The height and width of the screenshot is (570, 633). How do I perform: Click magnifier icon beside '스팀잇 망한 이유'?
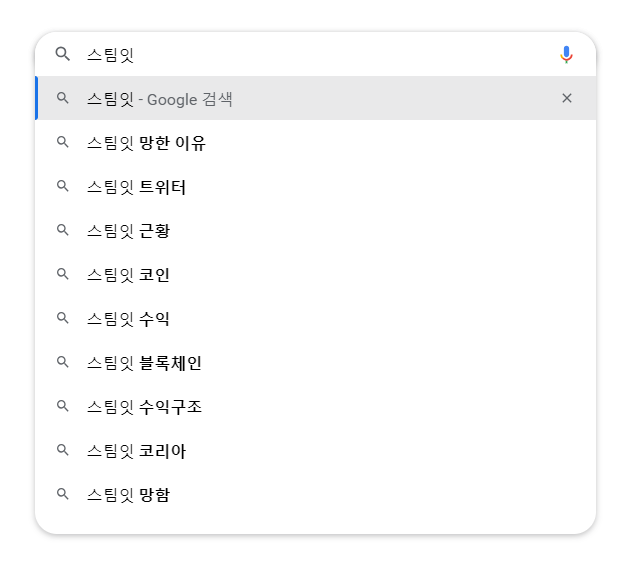[x=63, y=143]
